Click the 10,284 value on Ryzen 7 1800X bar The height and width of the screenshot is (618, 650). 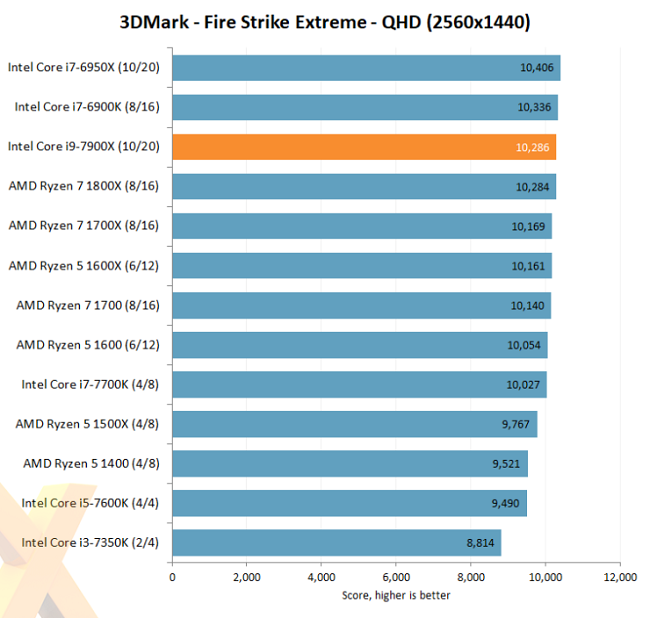[532, 186]
